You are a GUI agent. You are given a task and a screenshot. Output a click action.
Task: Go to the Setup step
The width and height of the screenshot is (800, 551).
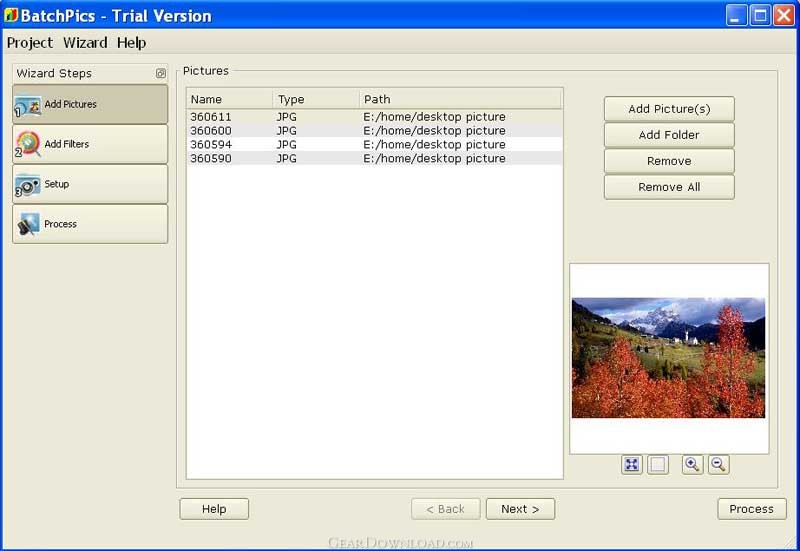click(90, 184)
